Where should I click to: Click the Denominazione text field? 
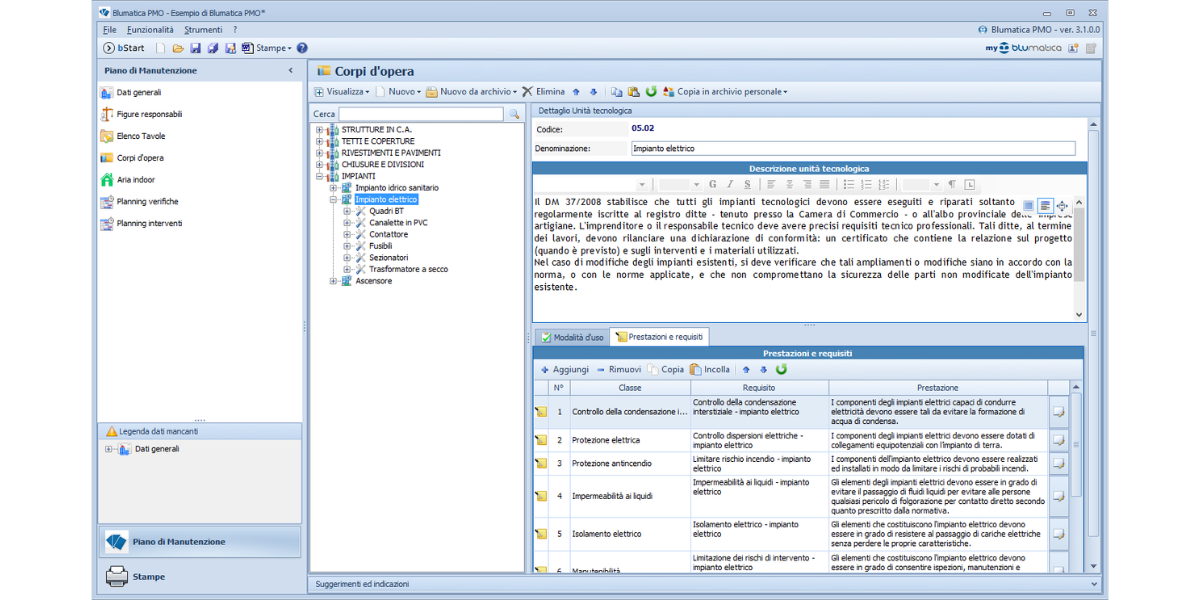(x=852, y=149)
